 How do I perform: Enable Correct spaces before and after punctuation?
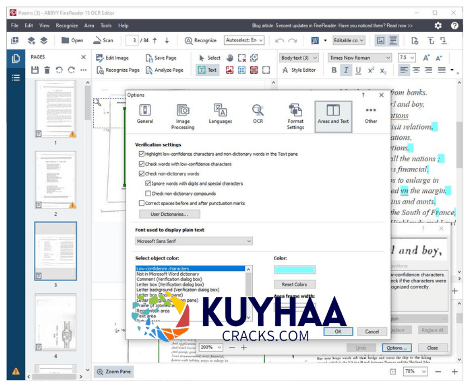pyautogui.click(x=142, y=203)
